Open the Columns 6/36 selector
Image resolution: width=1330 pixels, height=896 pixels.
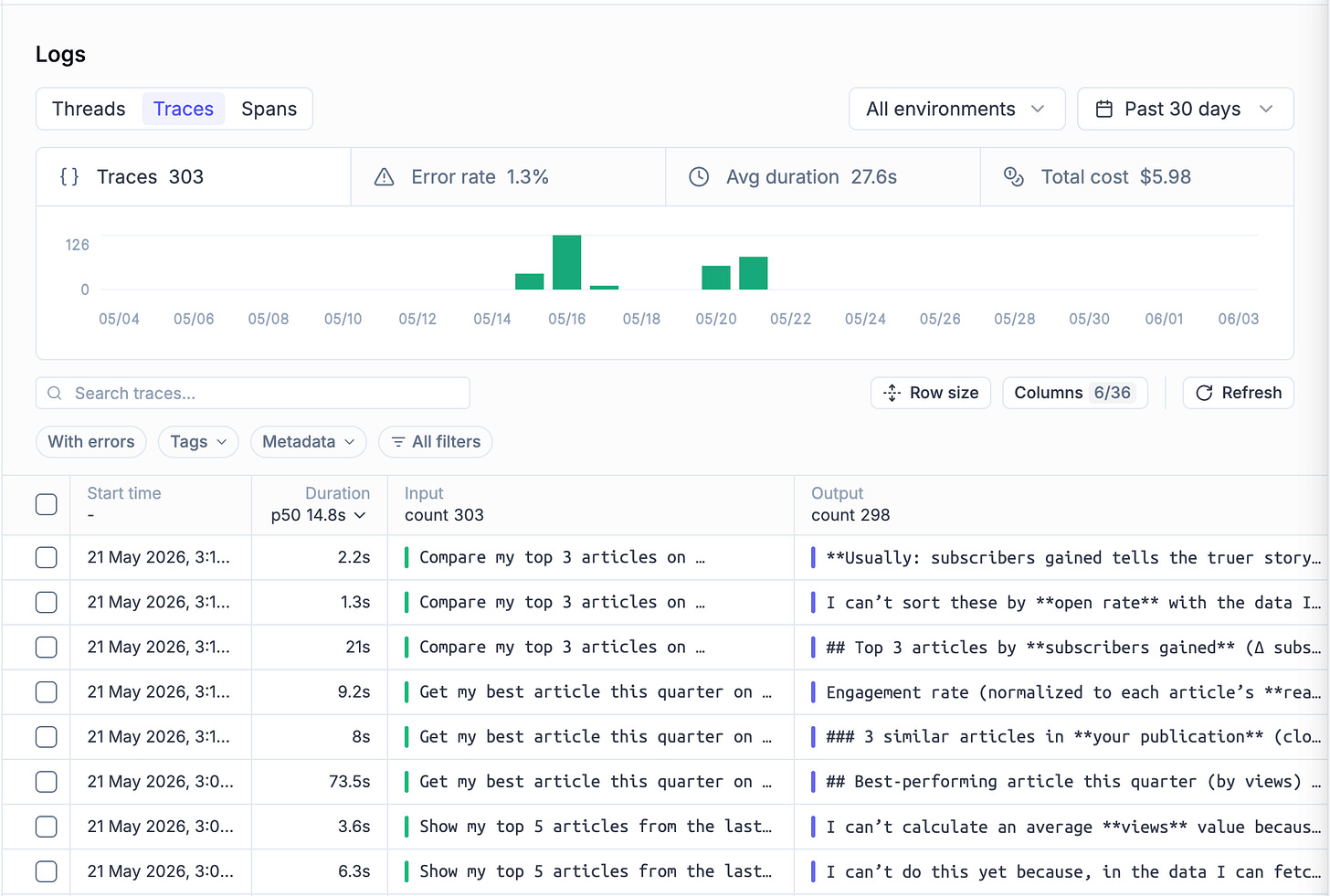click(x=1074, y=393)
